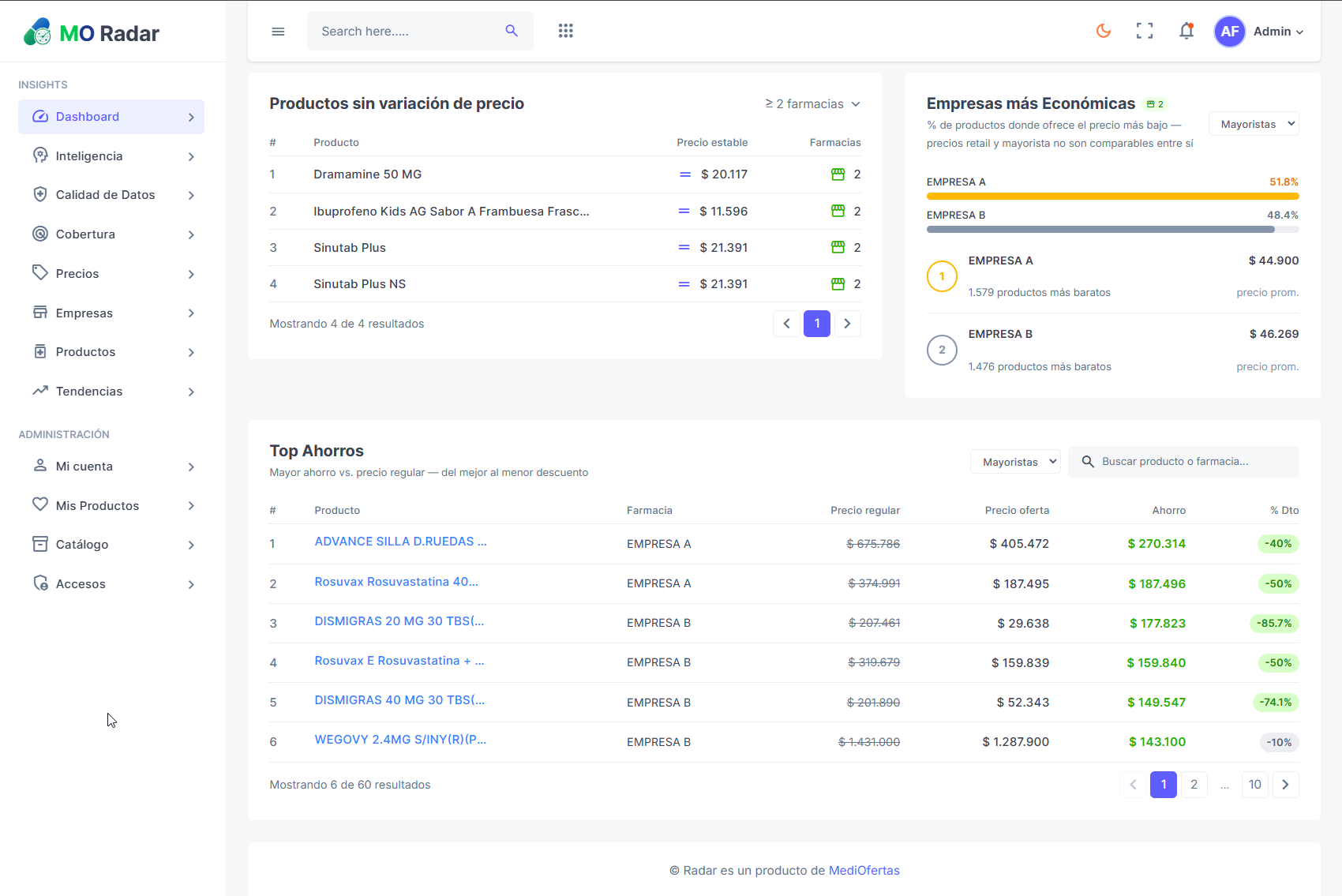Open ADVANCE SILLA D.RUEDAS product link

pyautogui.click(x=400, y=542)
